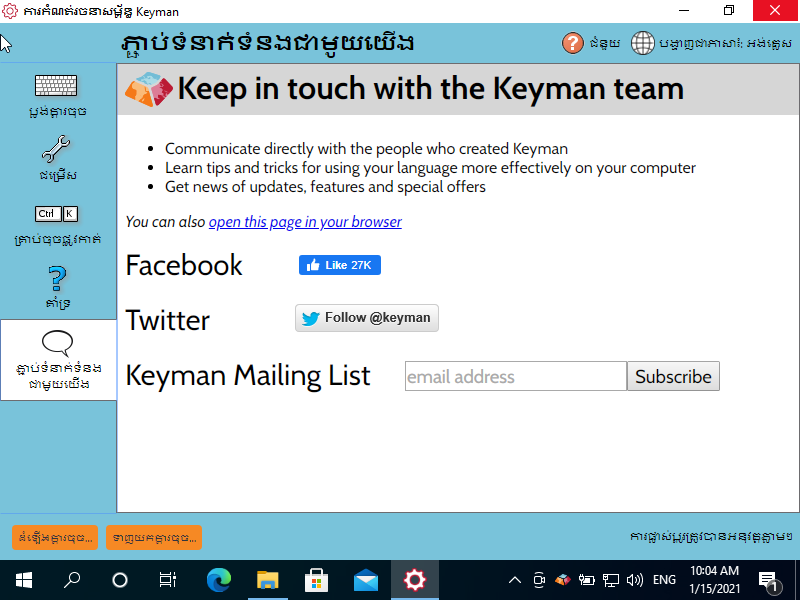Click the Khmer help label beside question icon

click(605, 43)
